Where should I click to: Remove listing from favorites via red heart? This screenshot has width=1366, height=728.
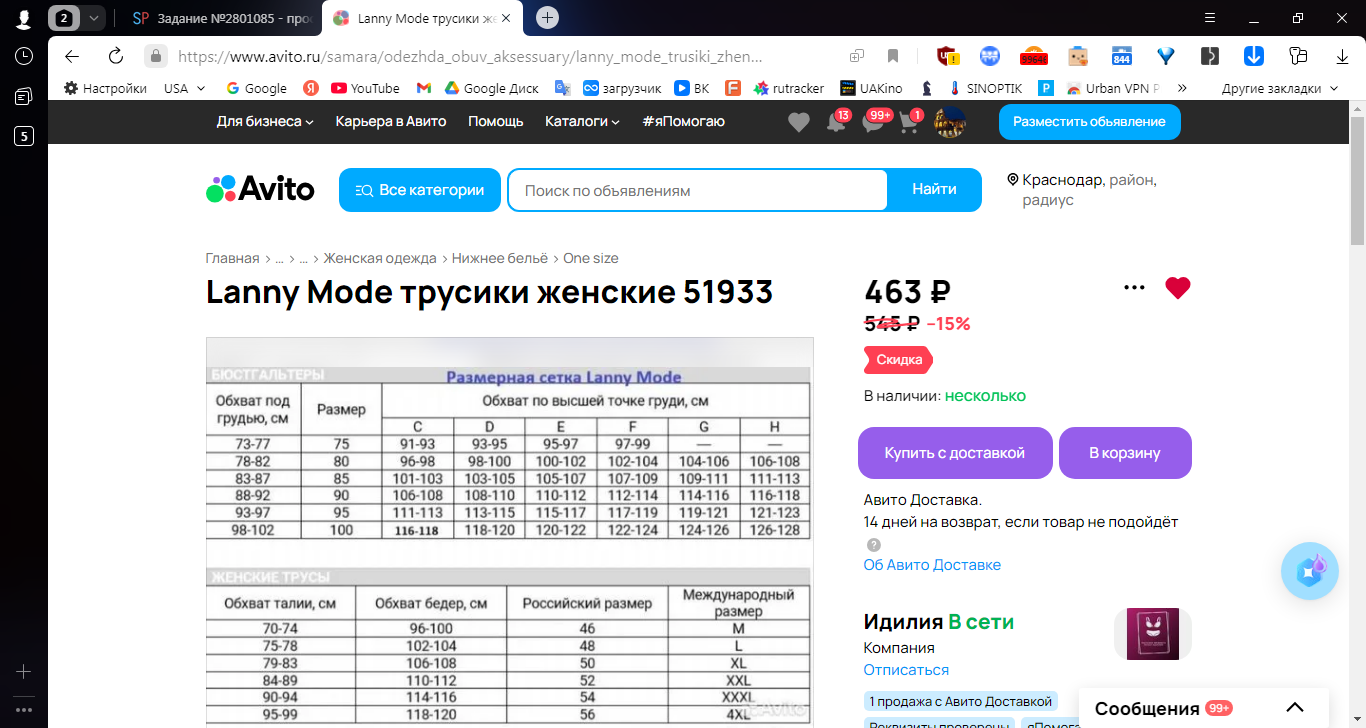[x=1178, y=288]
